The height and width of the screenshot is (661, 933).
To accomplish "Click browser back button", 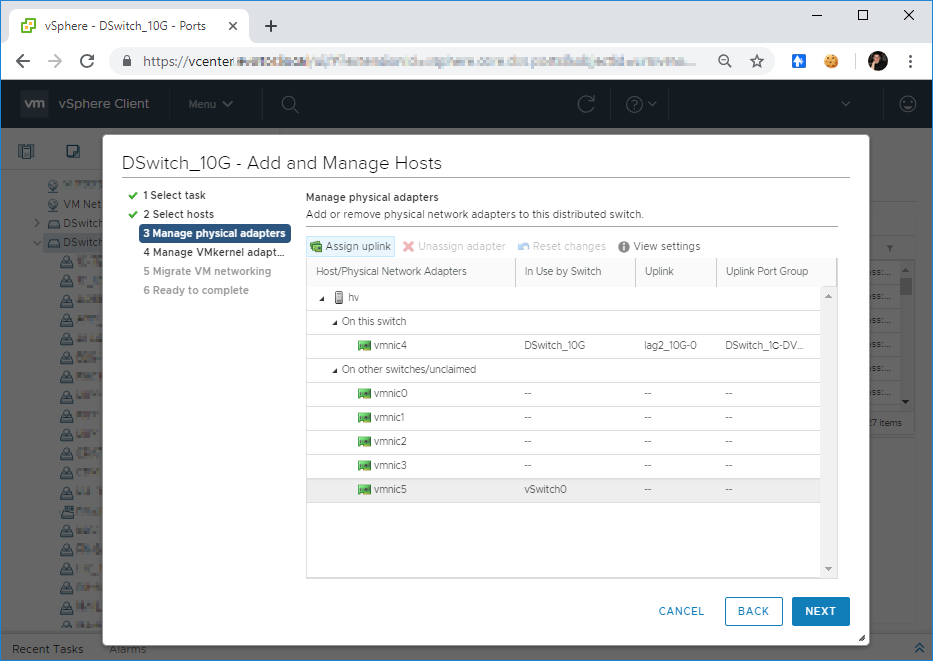I will click(23, 61).
